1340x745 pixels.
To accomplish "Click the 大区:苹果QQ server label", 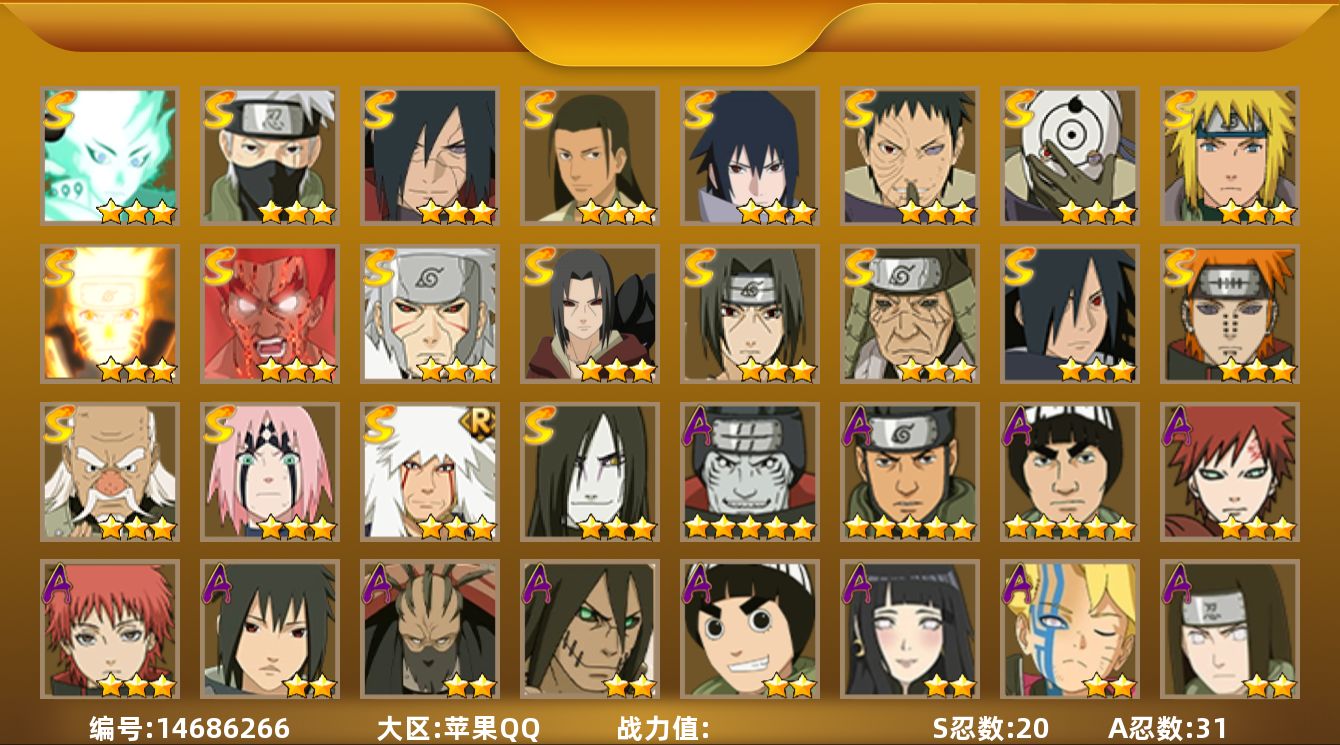I will (458, 729).
